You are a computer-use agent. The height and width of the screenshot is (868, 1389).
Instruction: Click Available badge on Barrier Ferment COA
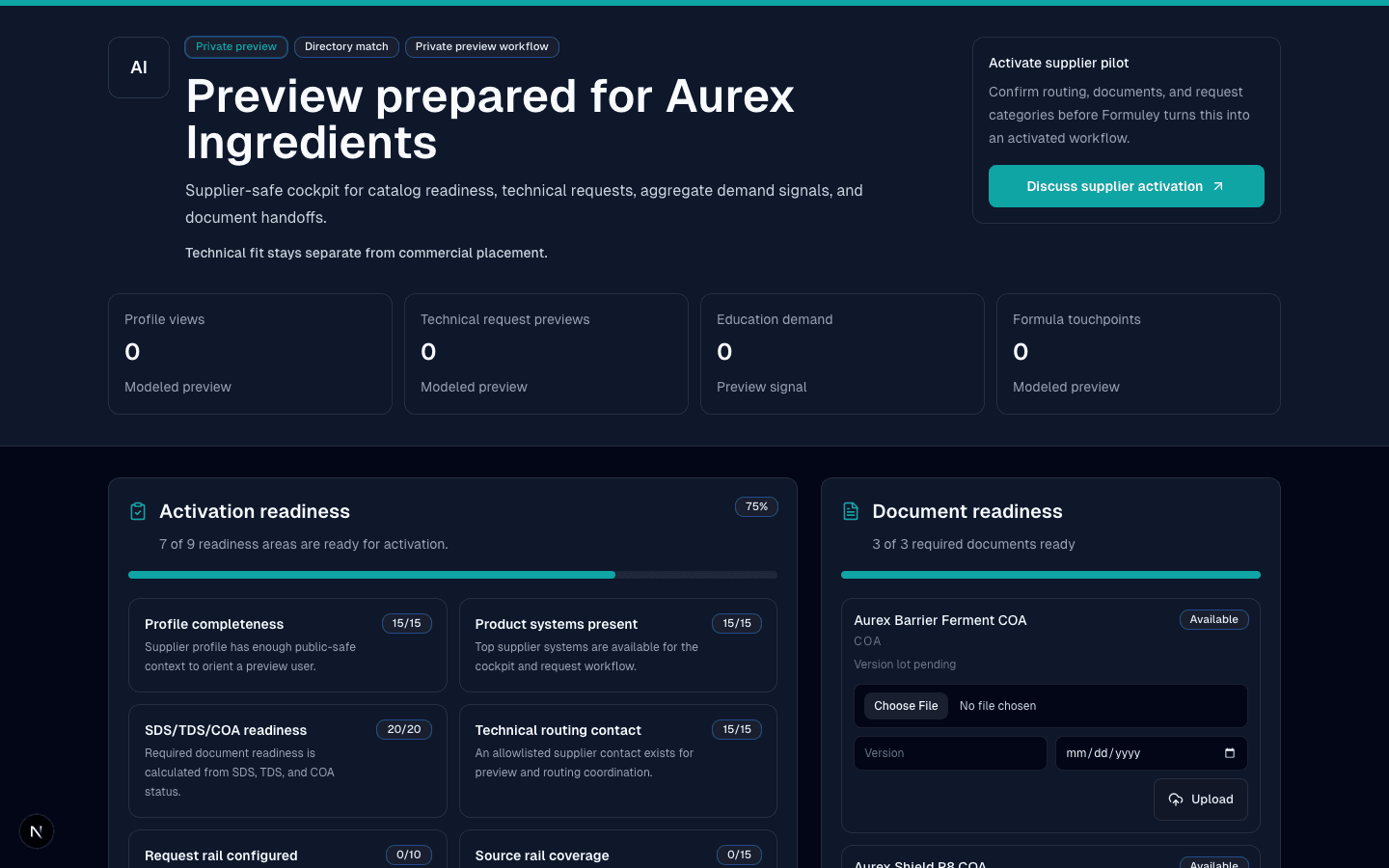(x=1214, y=620)
